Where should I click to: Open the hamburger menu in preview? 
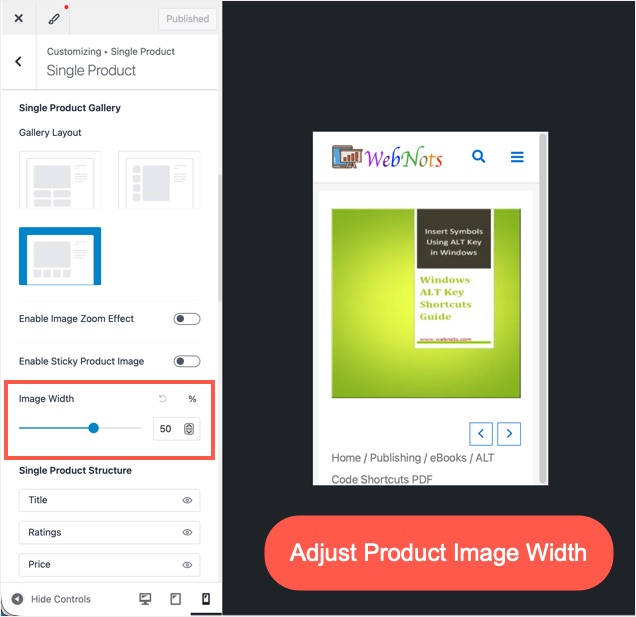(517, 157)
